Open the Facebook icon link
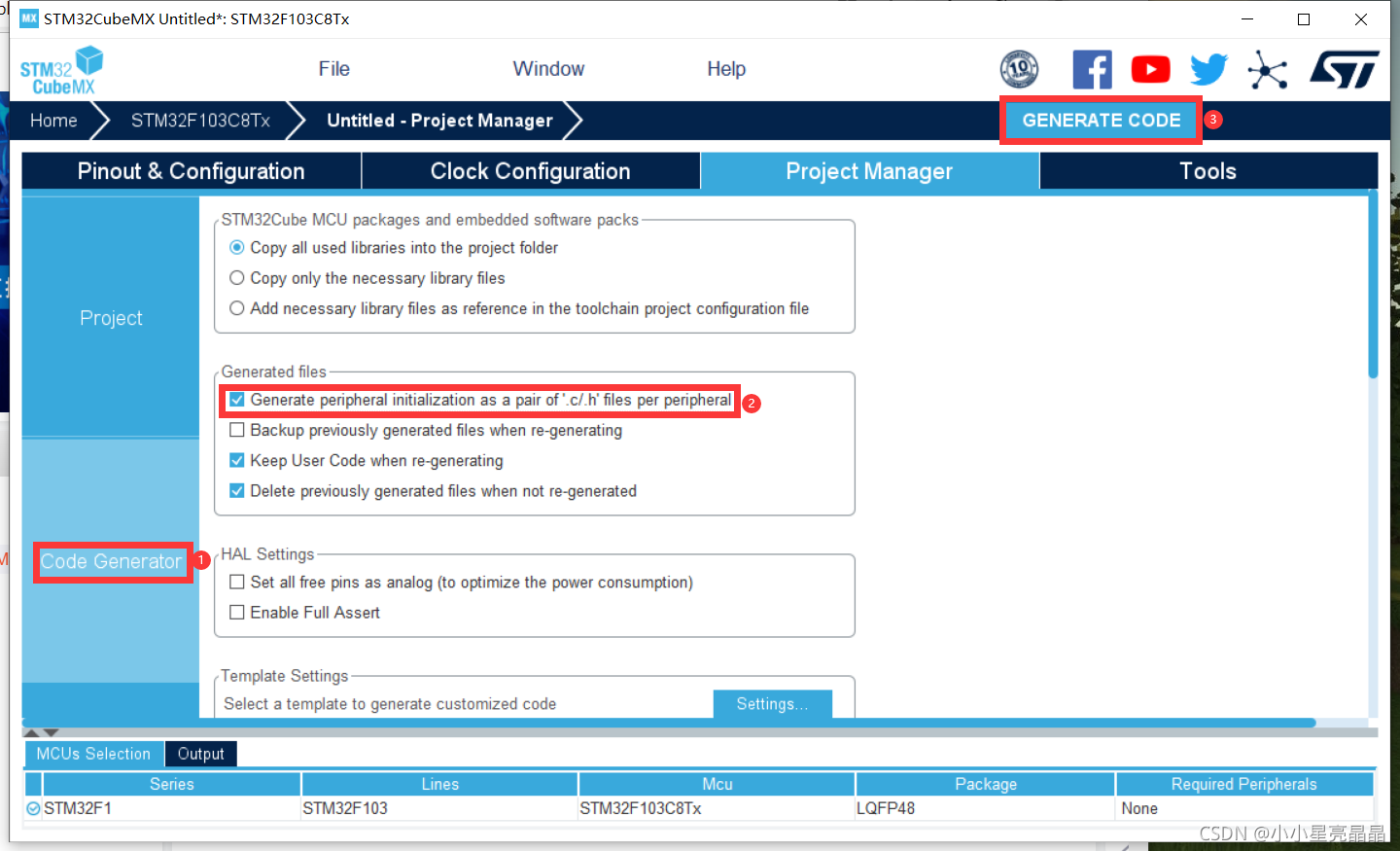This screenshot has width=1400, height=851. tap(1092, 70)
